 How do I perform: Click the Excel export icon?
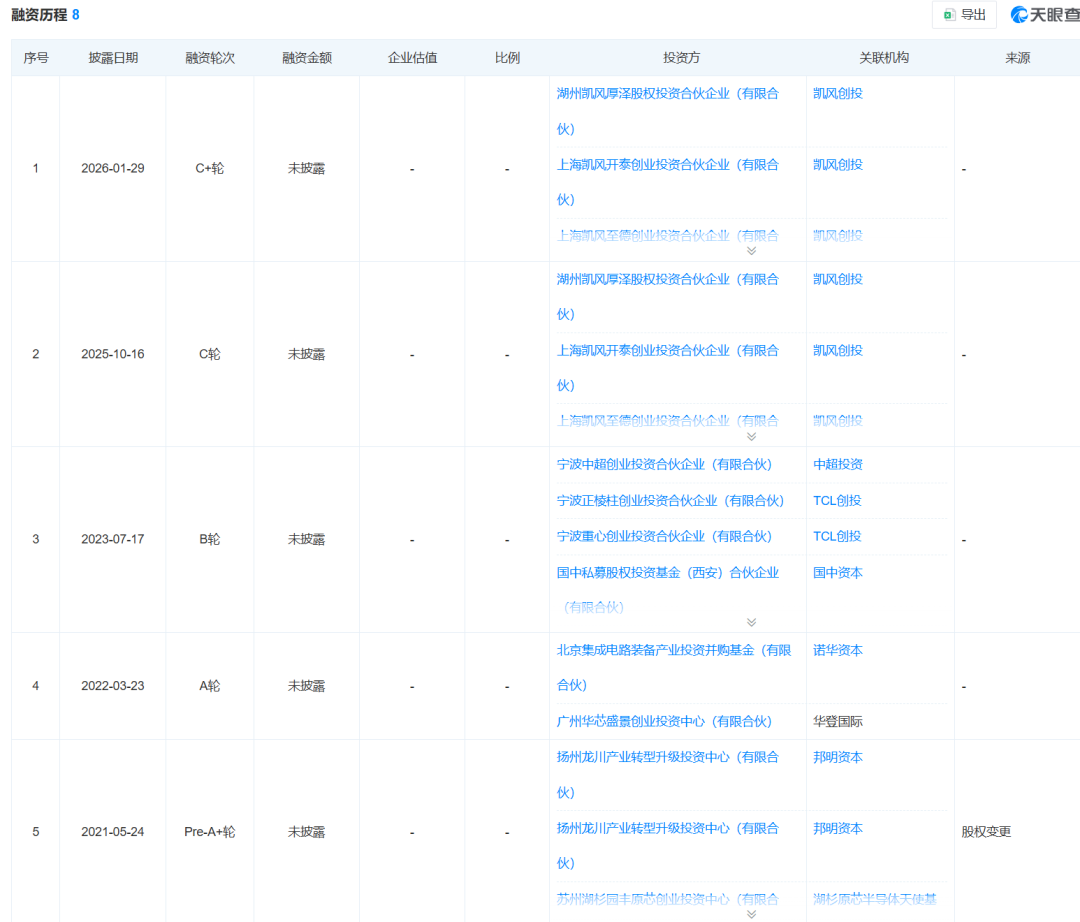[x=949, y=15]
